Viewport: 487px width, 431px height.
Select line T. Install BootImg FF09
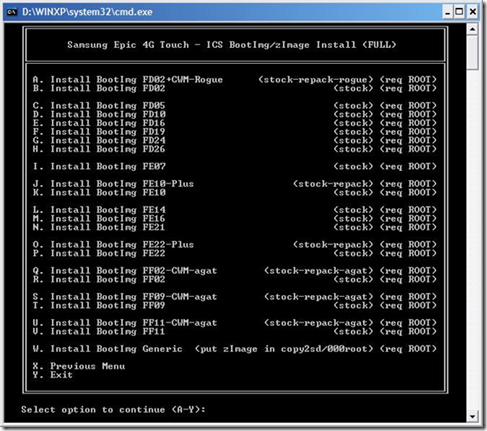tap(99, 305)
